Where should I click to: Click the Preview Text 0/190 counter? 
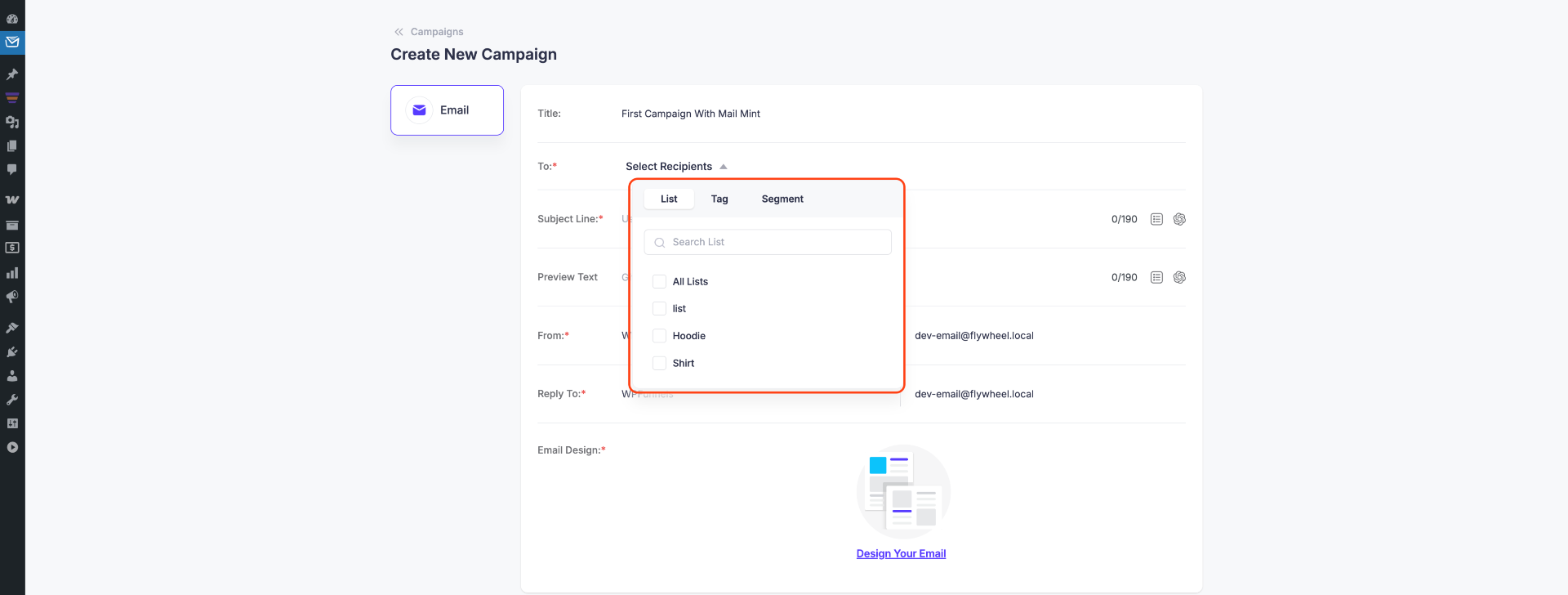pyautogui.click(x=1124, y=277)
